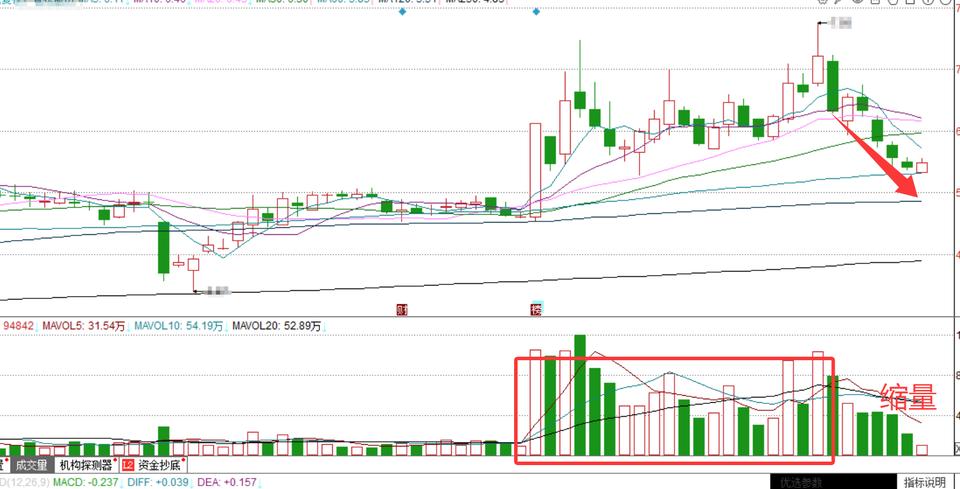Click the MACD: -0.237 value
Viewport: 960px width, 489px height.
click(87, 482)
